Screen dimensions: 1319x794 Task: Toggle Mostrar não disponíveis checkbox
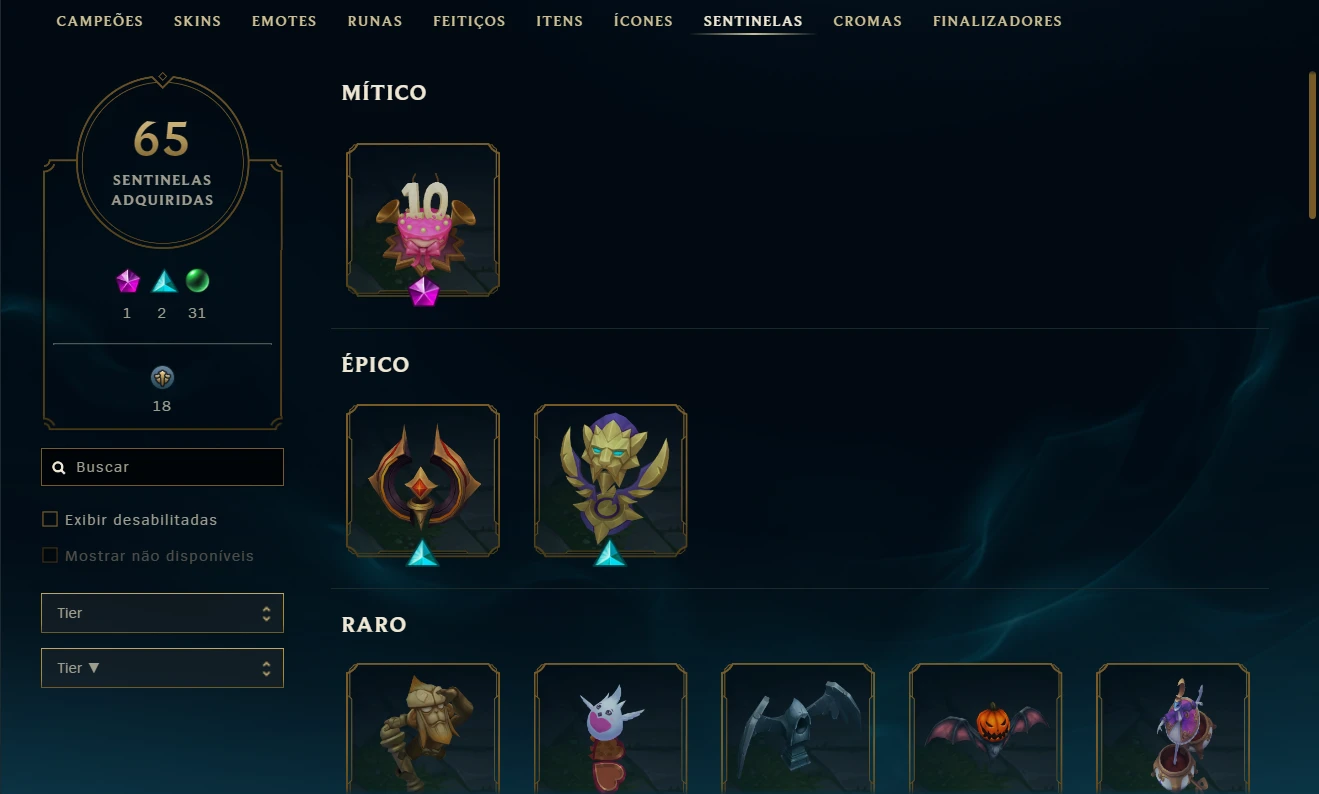click(x=49, y=555)
